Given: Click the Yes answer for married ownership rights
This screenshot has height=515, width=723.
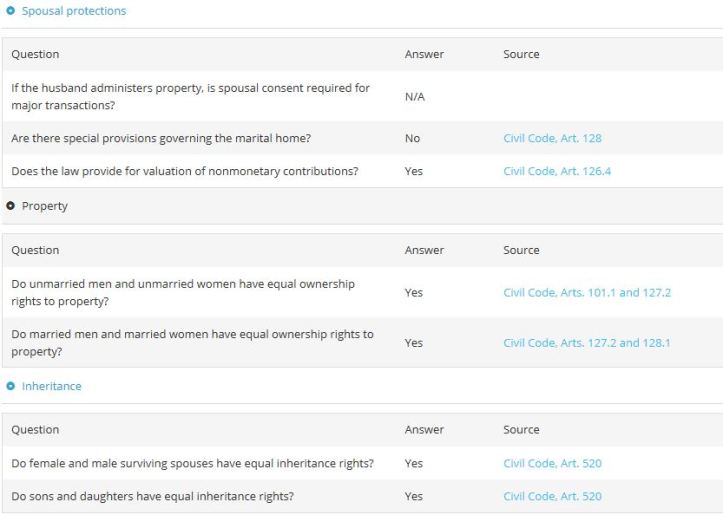Looking at the screenshot, I should pyautogui.click(x=414, y=342).
